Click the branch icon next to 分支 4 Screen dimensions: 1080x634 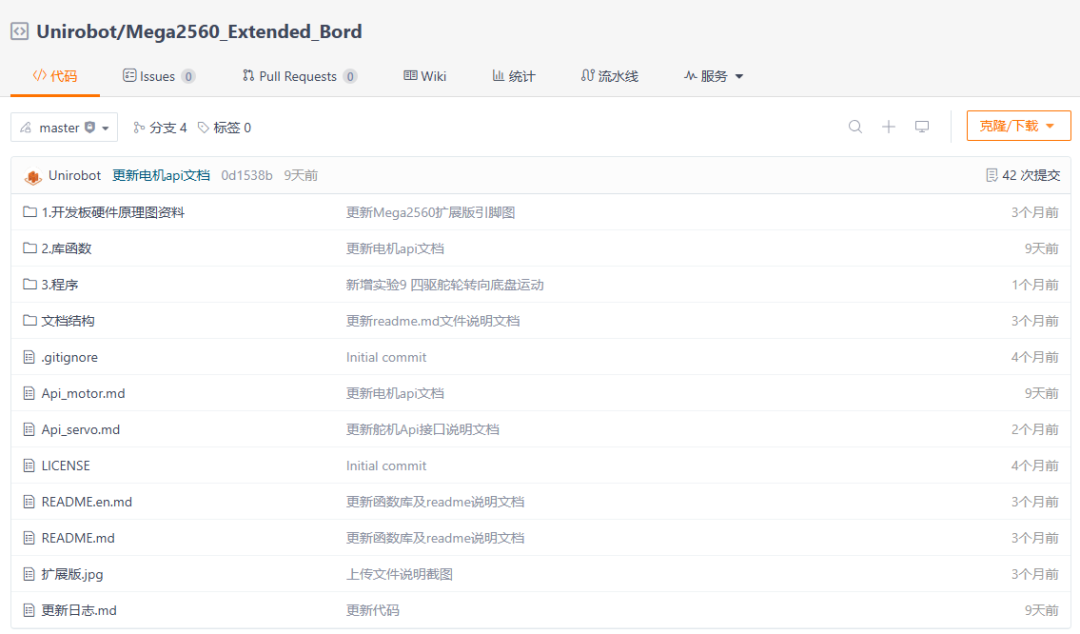tap(139, 127)
